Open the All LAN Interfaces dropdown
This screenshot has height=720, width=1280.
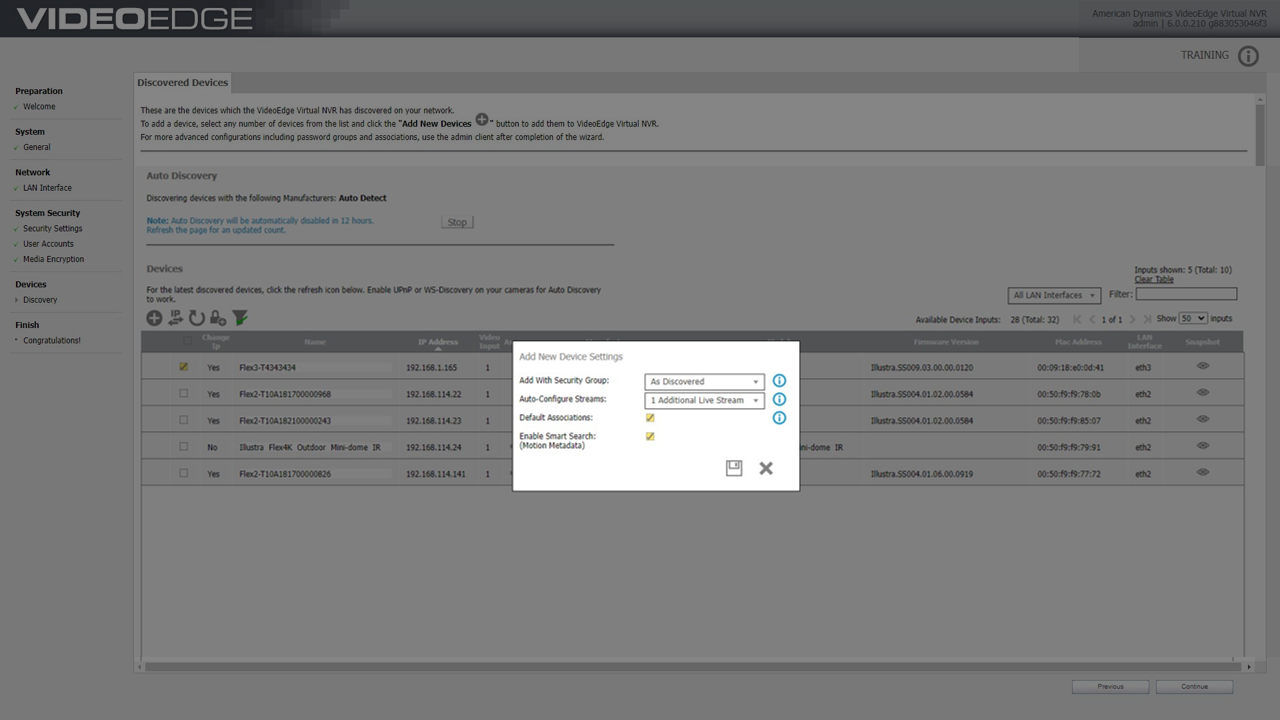coord(1054,295)
